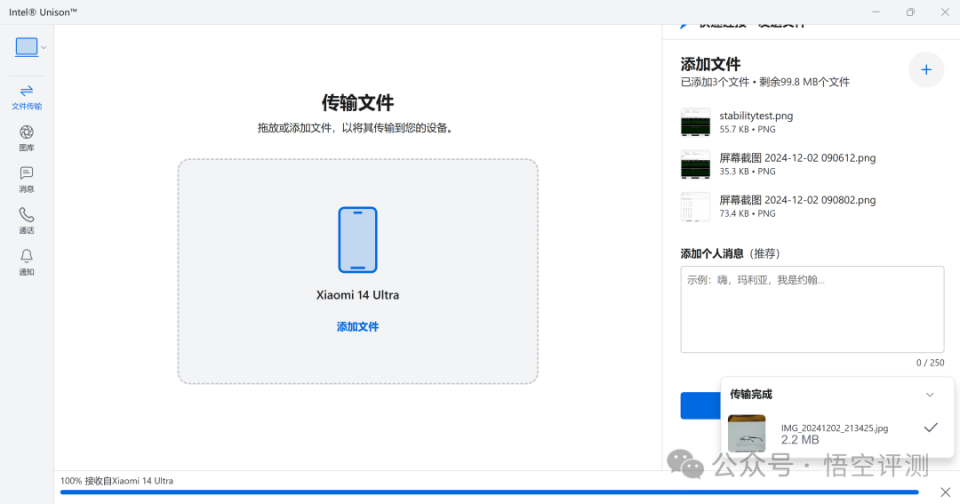Click the 55.7 KB • PNG size label
The height and width of the screenshot is (504, 960).
(x=747, y=129)
